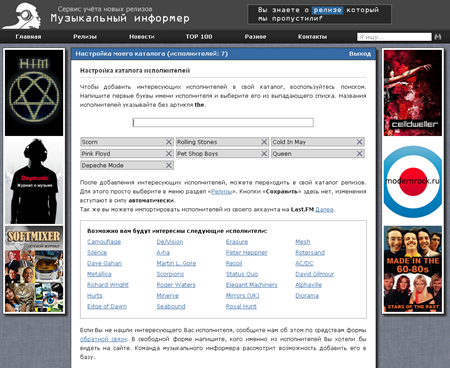Open the HIM banner image

click(34, 93)
